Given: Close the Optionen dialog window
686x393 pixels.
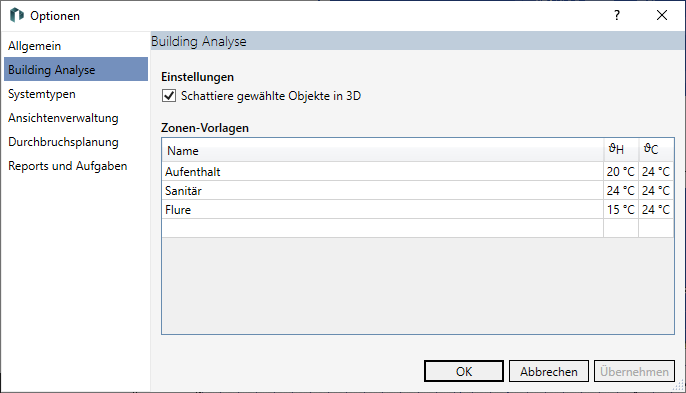Looking at the screenshot, I should click(662, 15).
